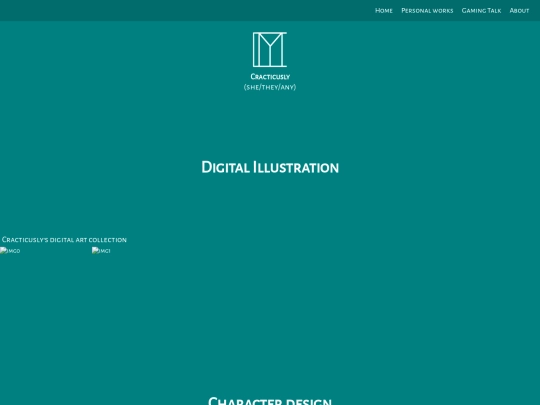The image size is (540, 405).
Task: Select the (she/they/any) pronouns text
Action: (x=270, y=87)
